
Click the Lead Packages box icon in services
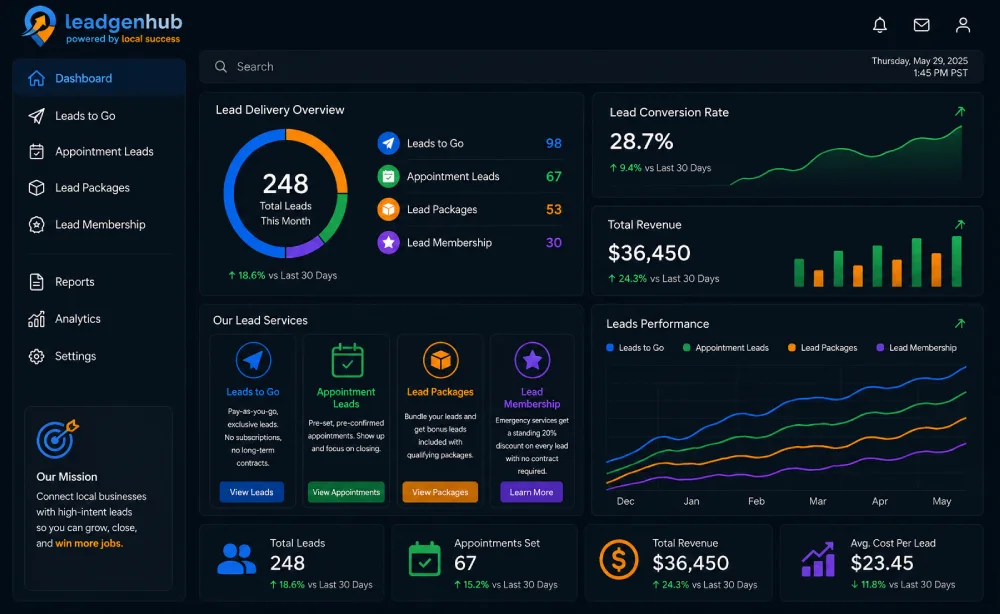pos(440,360)
